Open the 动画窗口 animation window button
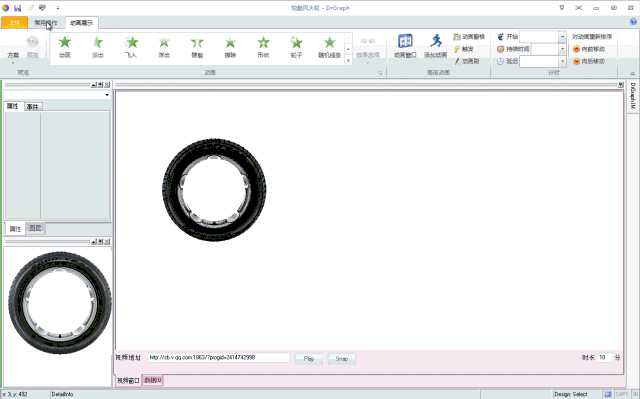 click(x=405, y=46)
